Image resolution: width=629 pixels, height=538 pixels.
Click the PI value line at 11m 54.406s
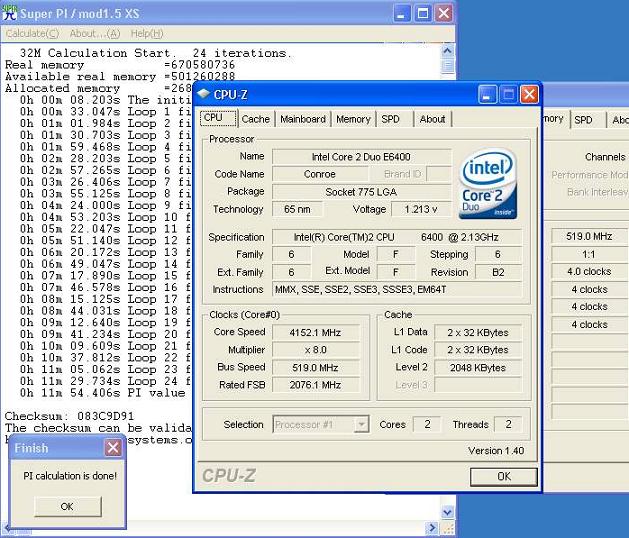click(x=103, y=393)
